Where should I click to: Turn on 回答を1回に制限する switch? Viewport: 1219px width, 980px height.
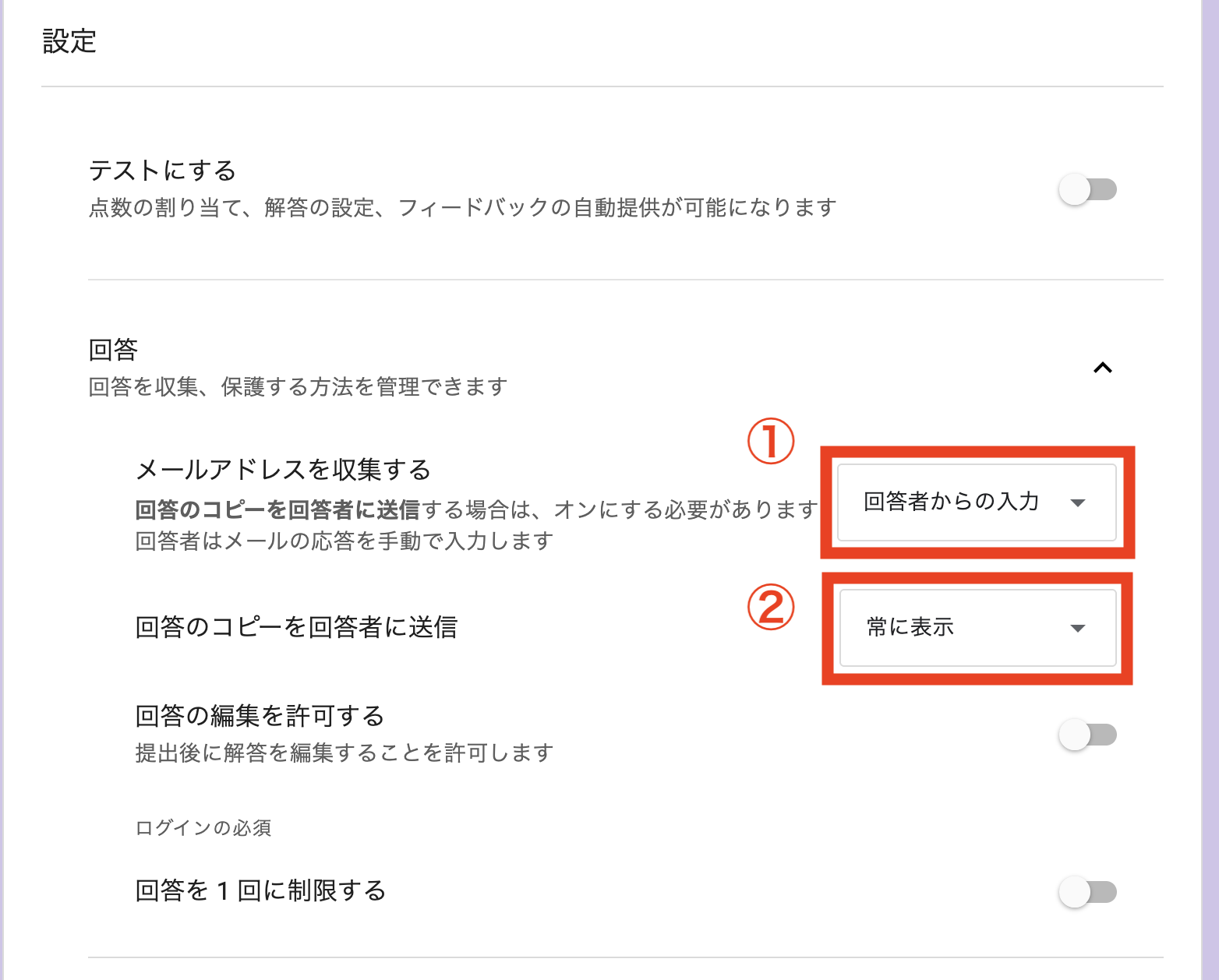tap(1087, 892)
